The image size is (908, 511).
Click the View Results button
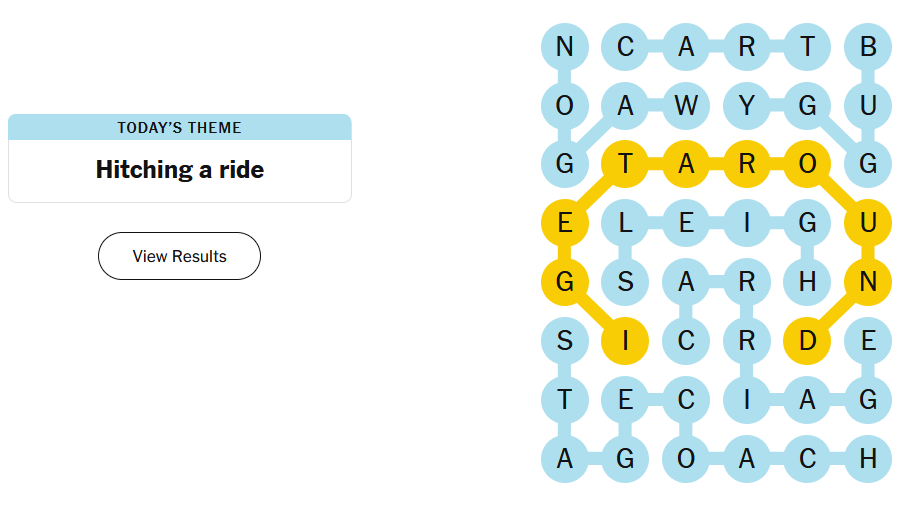pyautogui.click(x=180, y=256)
